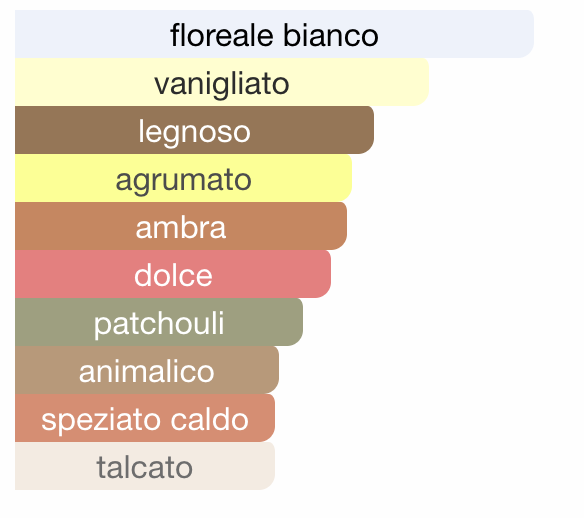This screenshot has height=518, width=584.
Task: Click the 'agrumato' text label
Action: coord(184,181)
